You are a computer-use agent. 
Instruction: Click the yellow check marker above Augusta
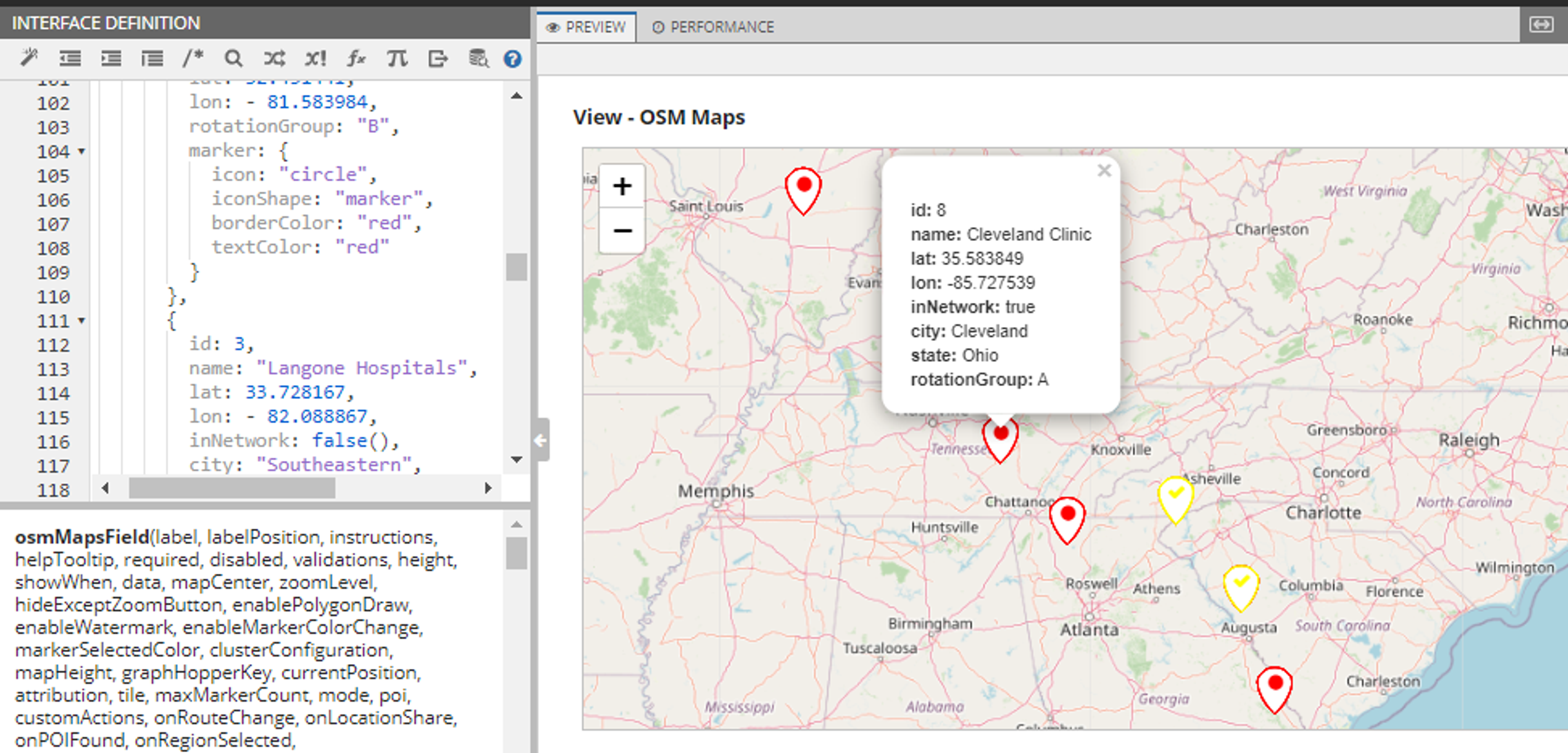(x=1241, y=588)
